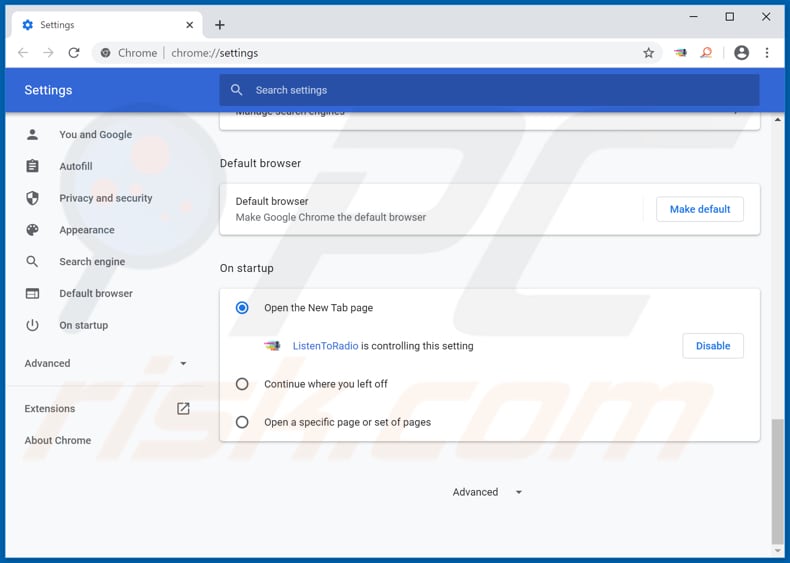The width and height of the screenshot is (790, 563).
Task: Click the red magnifier extension icon
Action: 707,53
